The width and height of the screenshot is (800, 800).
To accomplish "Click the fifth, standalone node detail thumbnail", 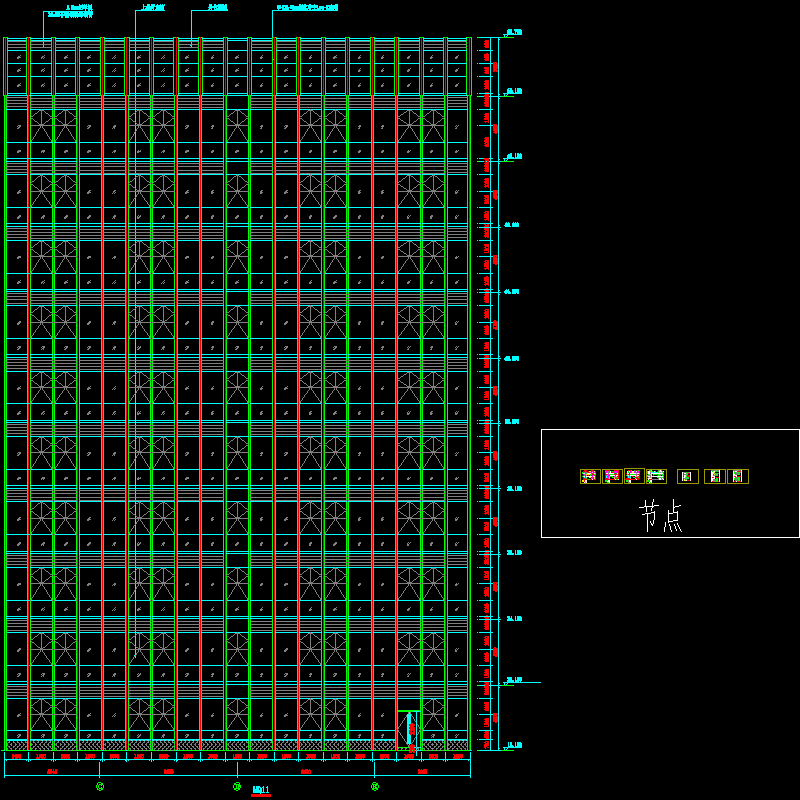I will (x=687, y=476).
